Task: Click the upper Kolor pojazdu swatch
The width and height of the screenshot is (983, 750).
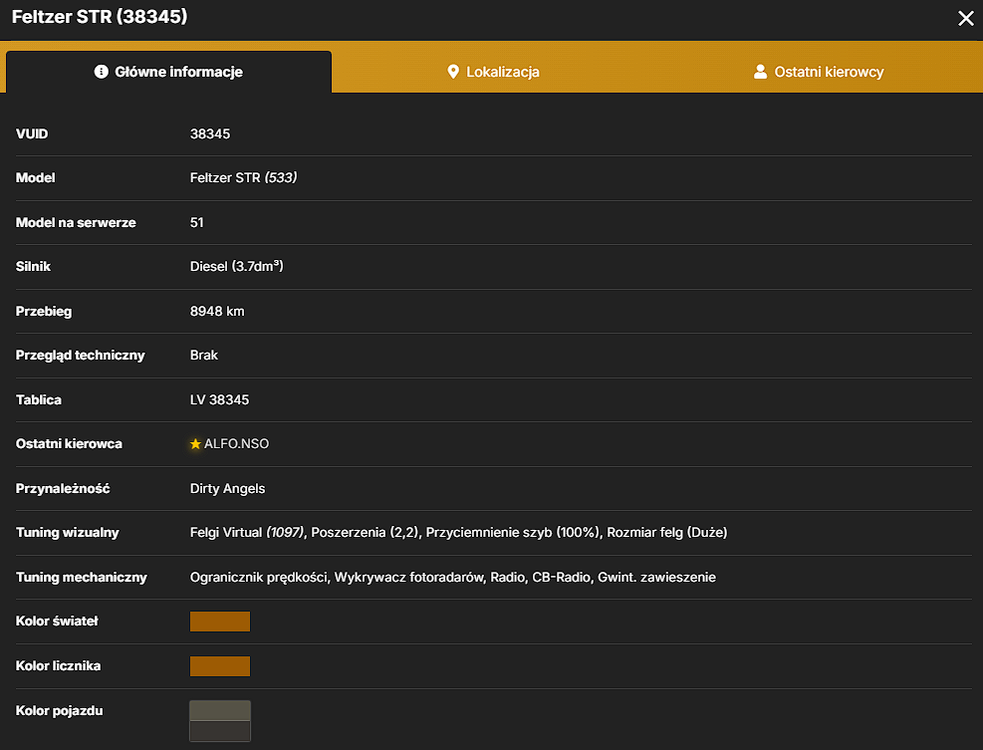Action: 220,710
